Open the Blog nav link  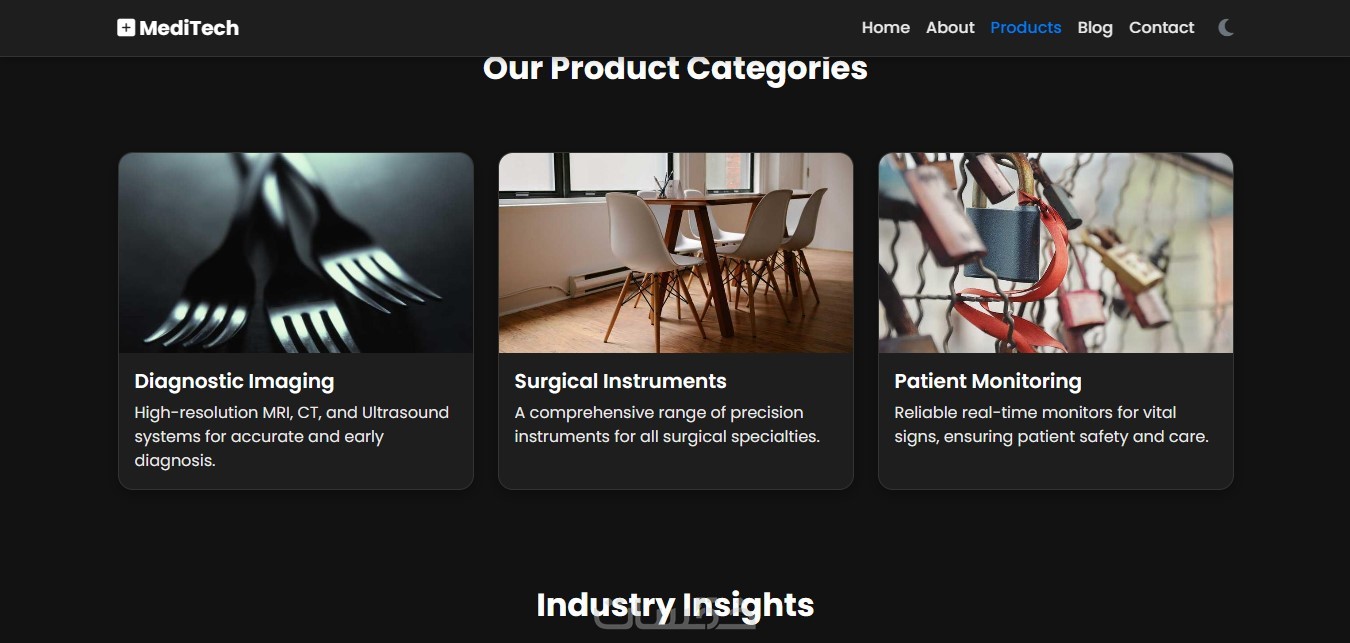(1095, 28)
